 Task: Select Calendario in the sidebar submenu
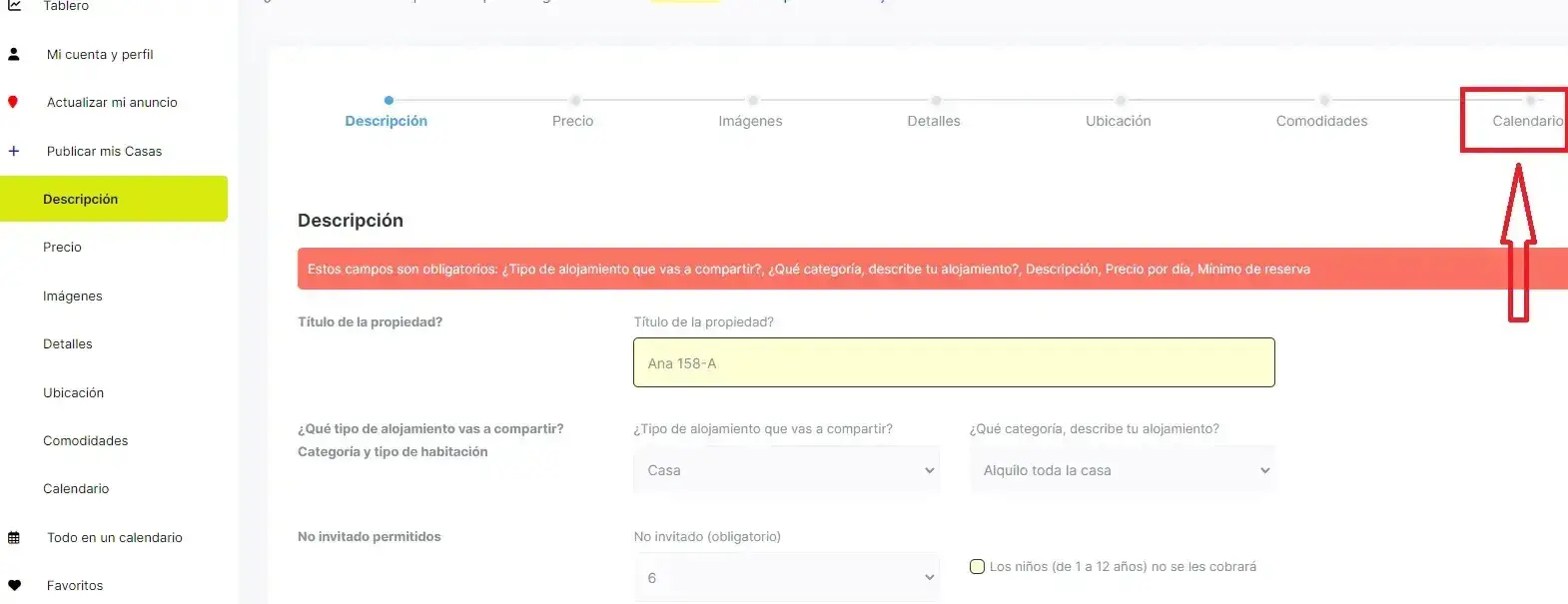pyautogui.click(x=76, y=488)
